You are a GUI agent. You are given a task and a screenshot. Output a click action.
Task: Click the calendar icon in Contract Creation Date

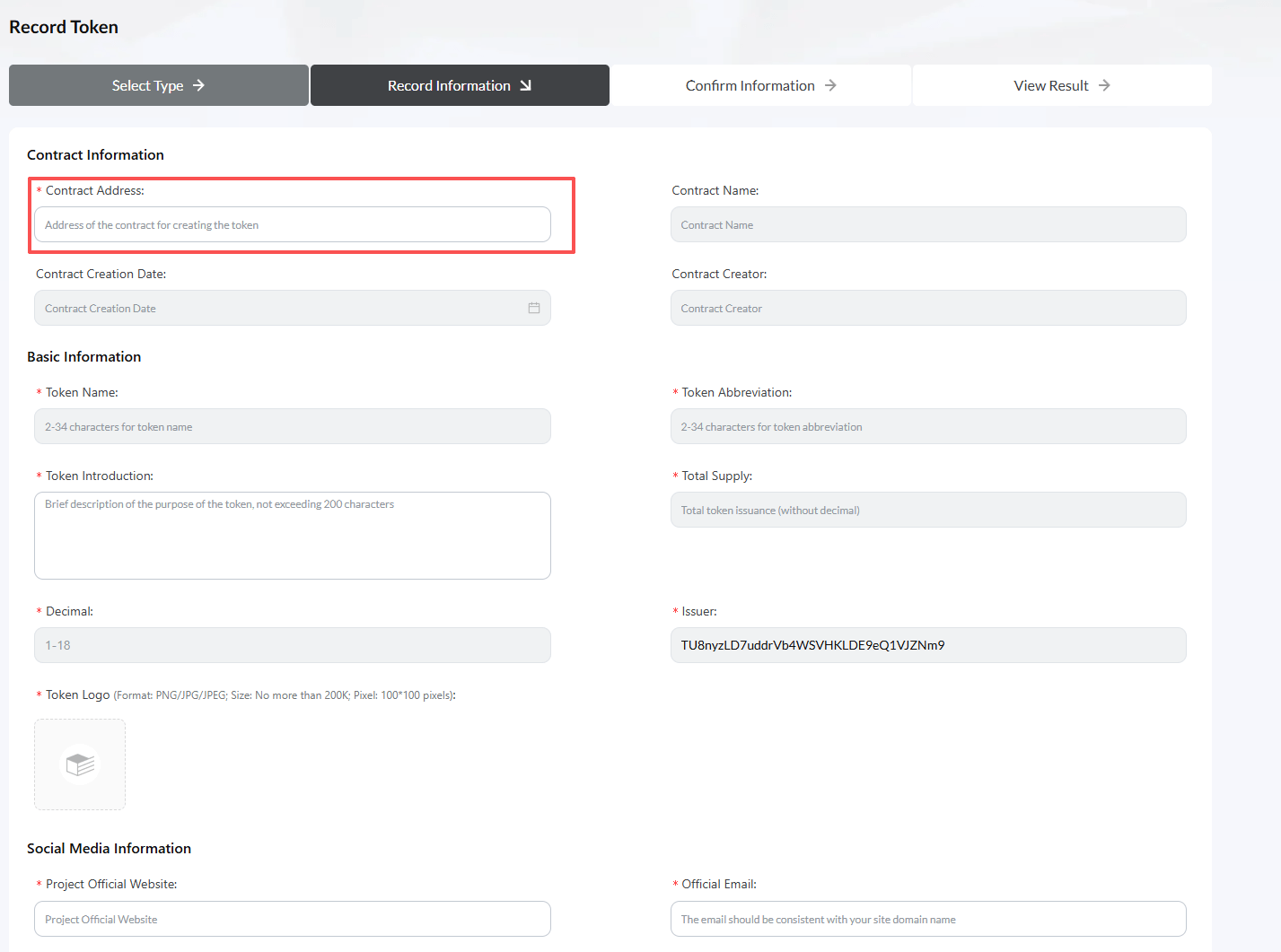(x=534, y=308)
